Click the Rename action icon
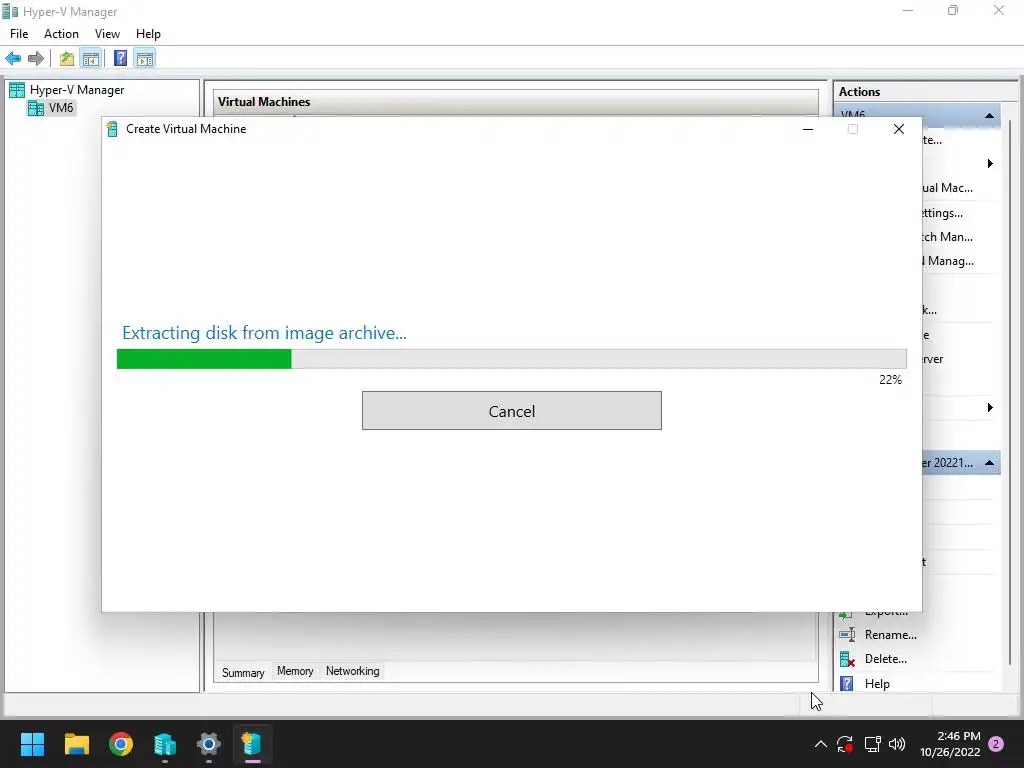Screen dimensions: 1024x768 pos(847,635)
